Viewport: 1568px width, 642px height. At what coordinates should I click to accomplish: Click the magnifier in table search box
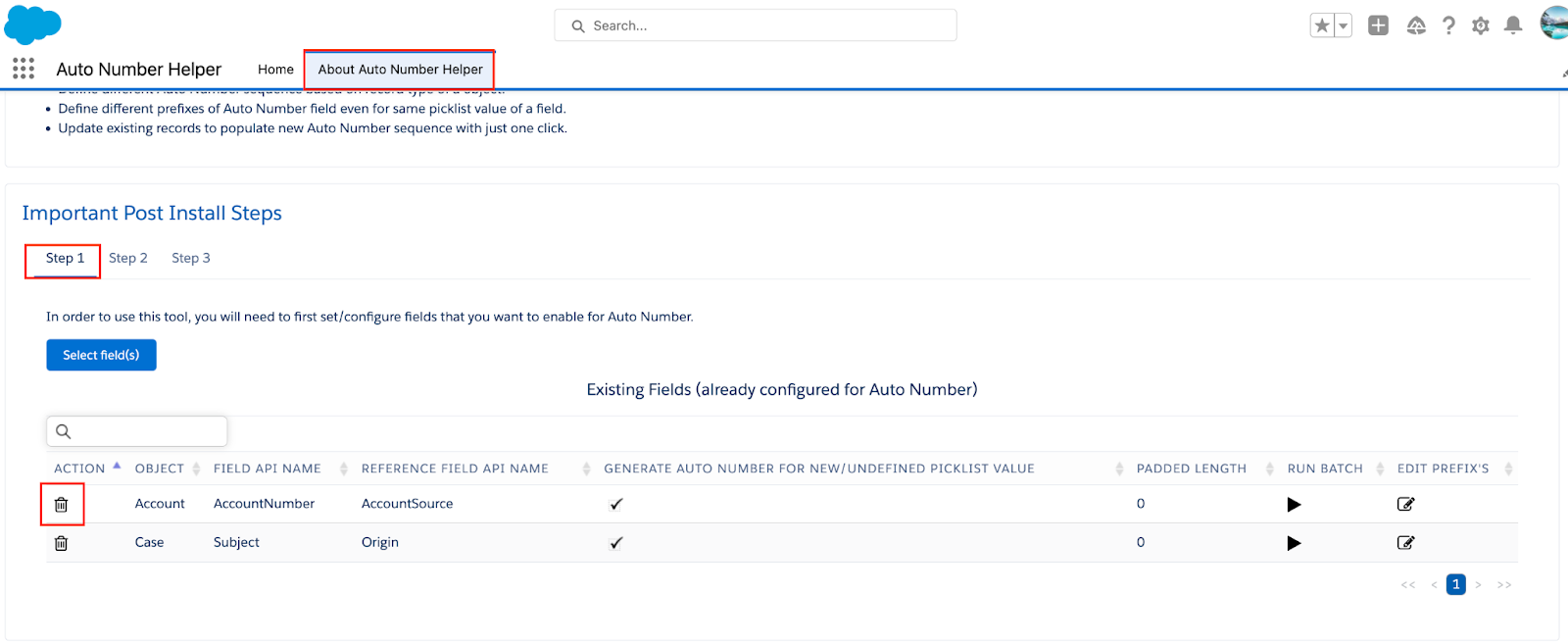pyautogui.click(x=64, y=431)
